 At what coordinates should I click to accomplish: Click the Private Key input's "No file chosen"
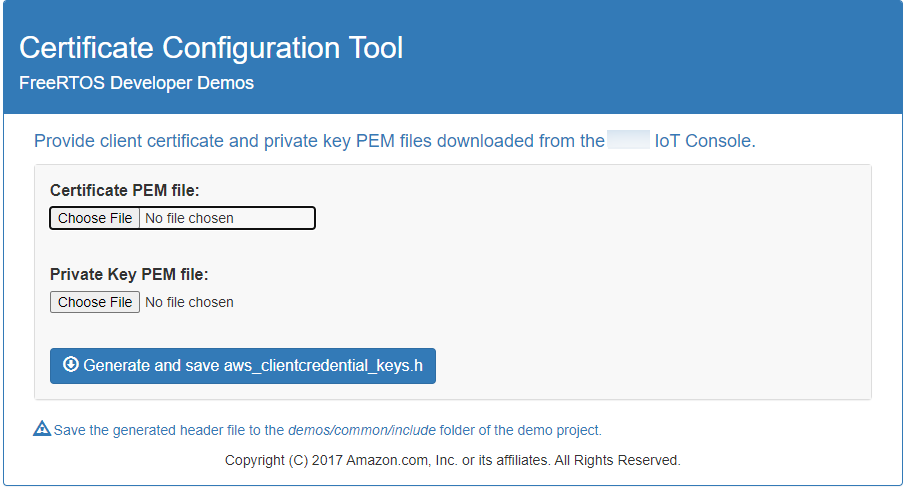(x=190, y=302)
